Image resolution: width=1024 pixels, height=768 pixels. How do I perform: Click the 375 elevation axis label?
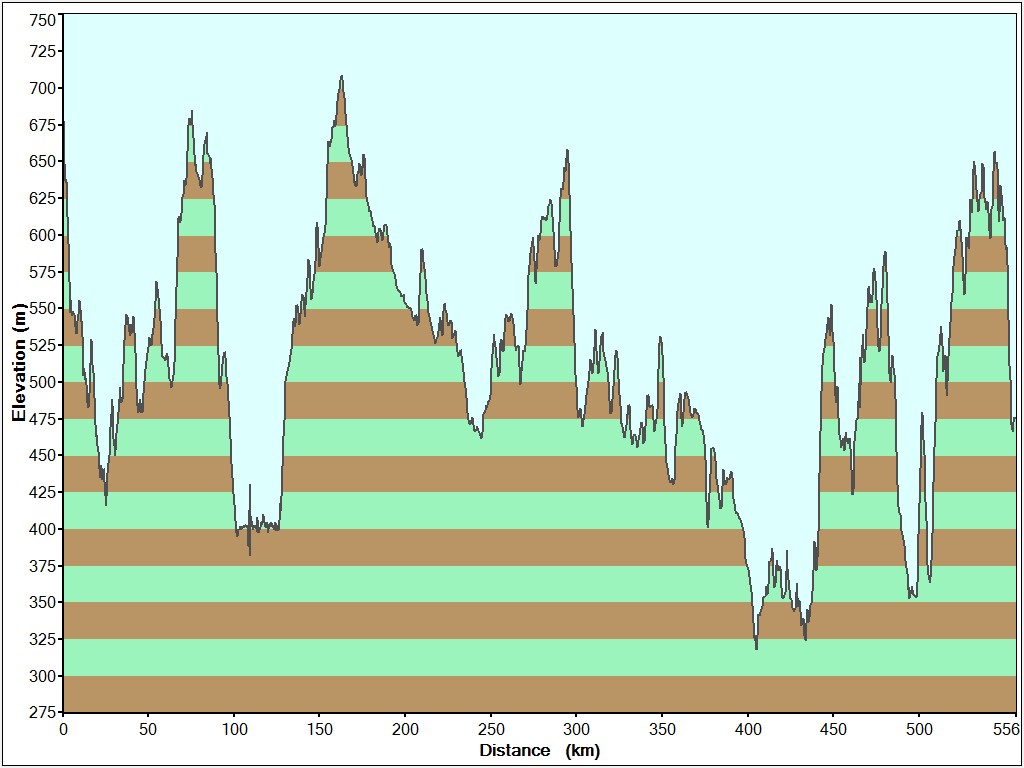[x=42, y=566]
